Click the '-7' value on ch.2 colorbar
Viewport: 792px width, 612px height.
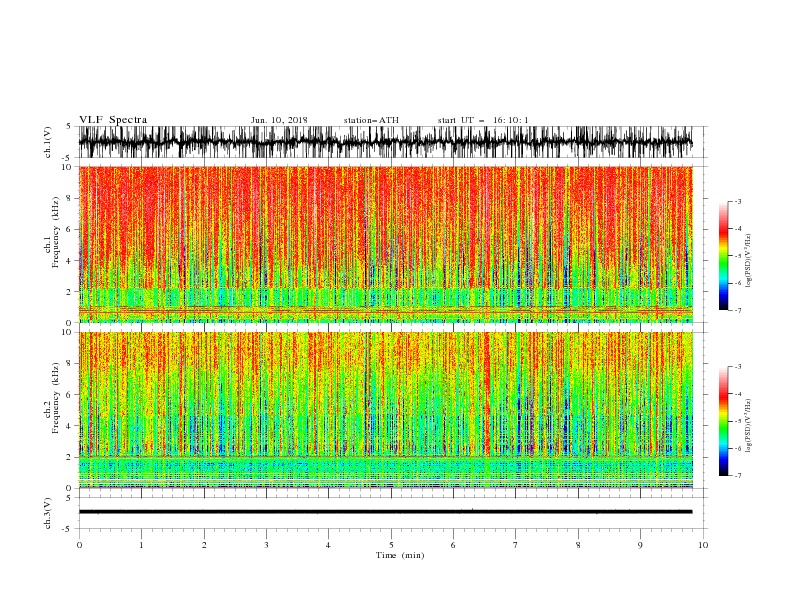click(x=737, y=475)
